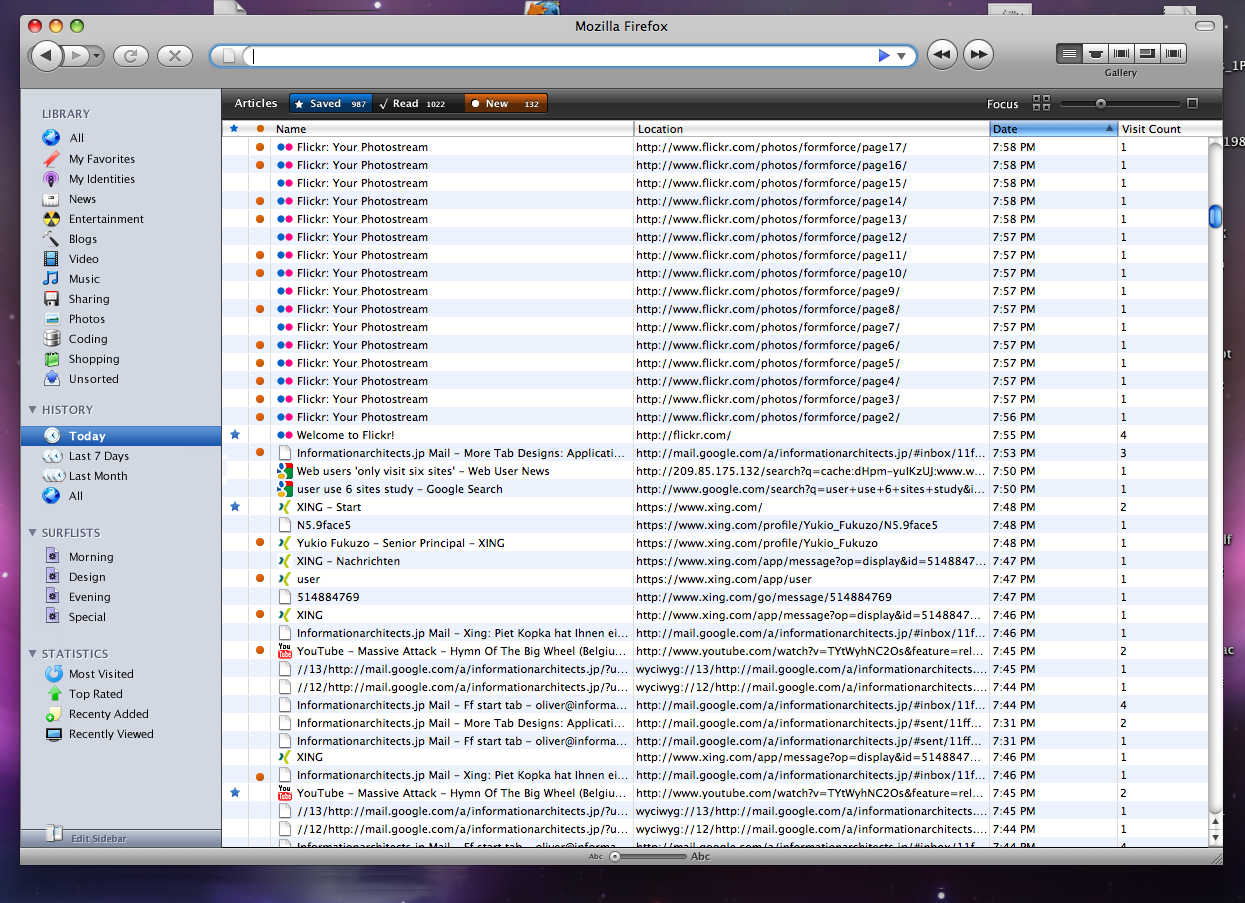Click the vertical scrollbar thumb of list

(x=1215, y=216)
